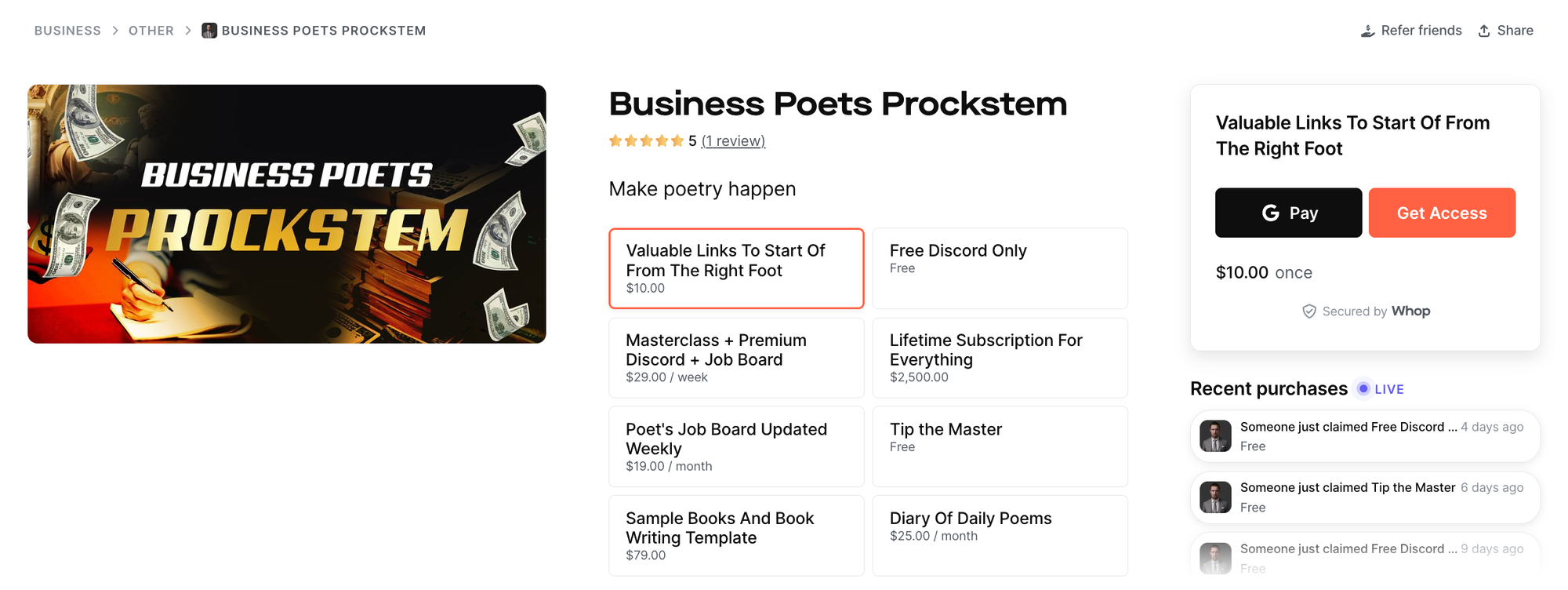Select the Free Discord Only pricing option

[1000, 268]
